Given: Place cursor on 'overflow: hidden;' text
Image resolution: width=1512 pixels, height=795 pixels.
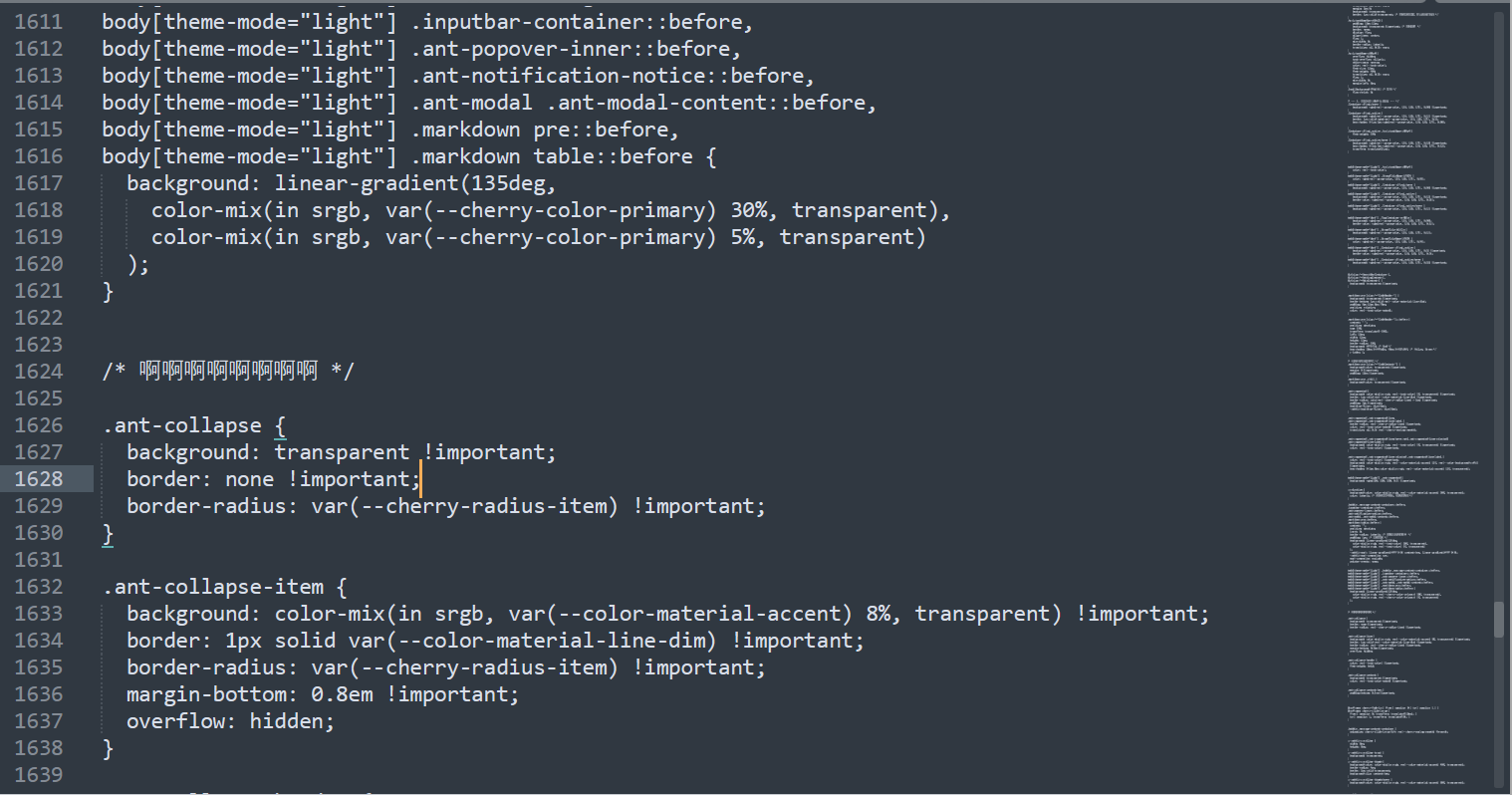Looking at the screenshot, I should pos(230,721).
